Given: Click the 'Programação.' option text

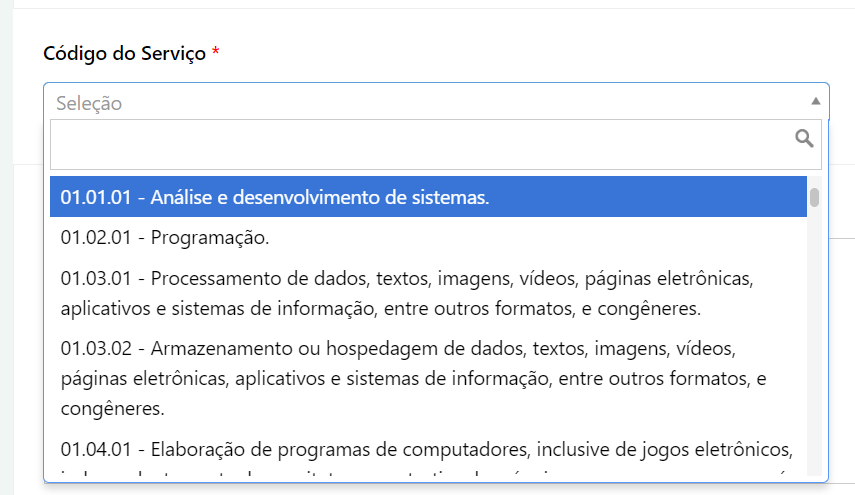Looking at the screenshot, I should tap(210, 238).
